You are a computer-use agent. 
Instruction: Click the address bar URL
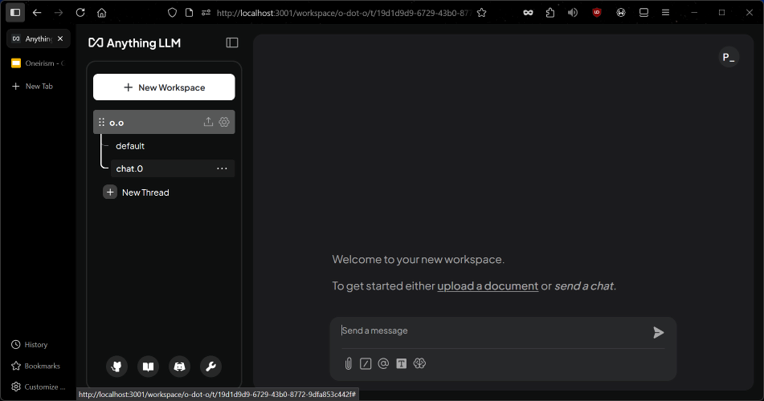pyautogui.click(x=344, y=13)
